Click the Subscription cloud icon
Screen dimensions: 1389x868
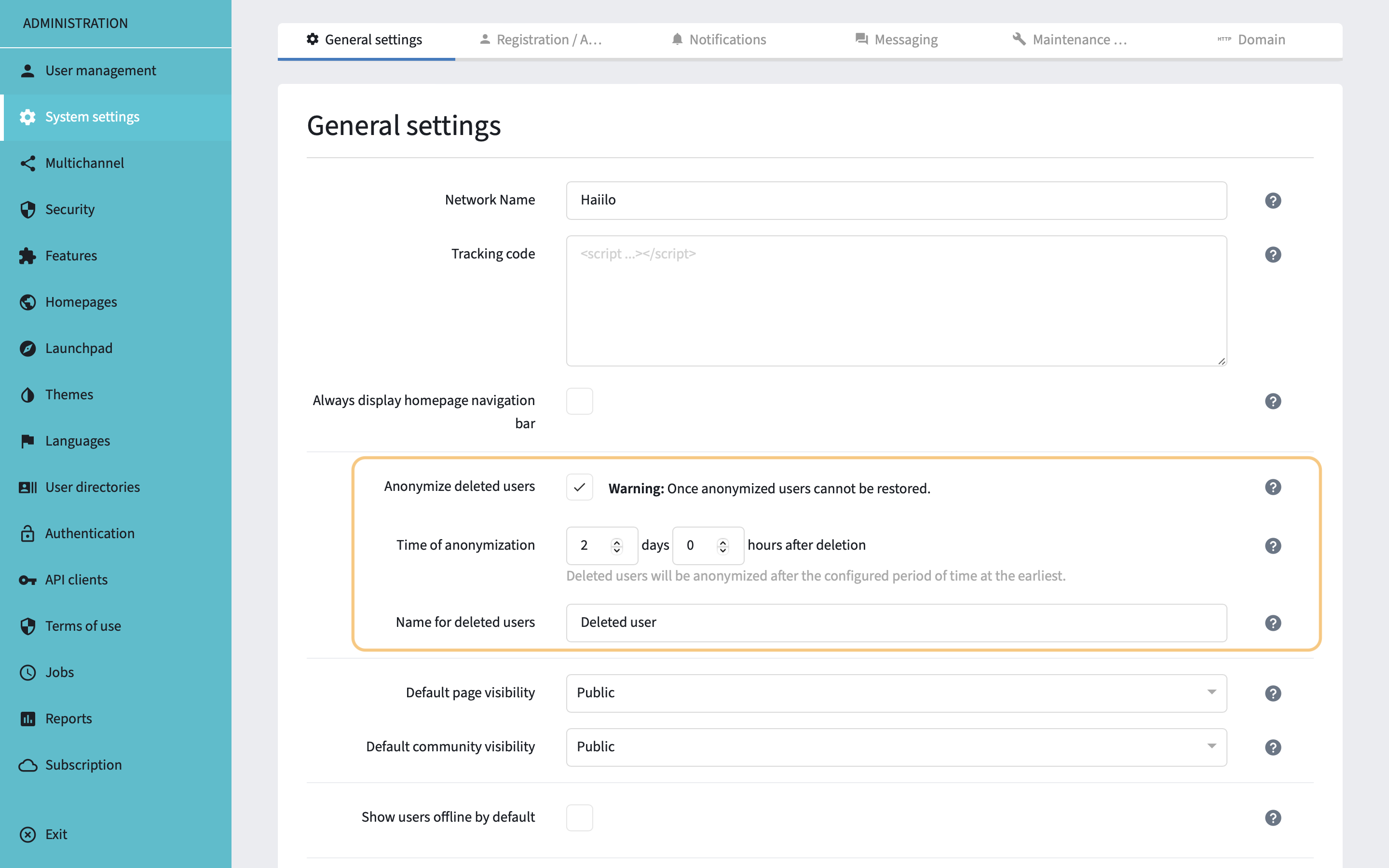click(x=27, y=765)
